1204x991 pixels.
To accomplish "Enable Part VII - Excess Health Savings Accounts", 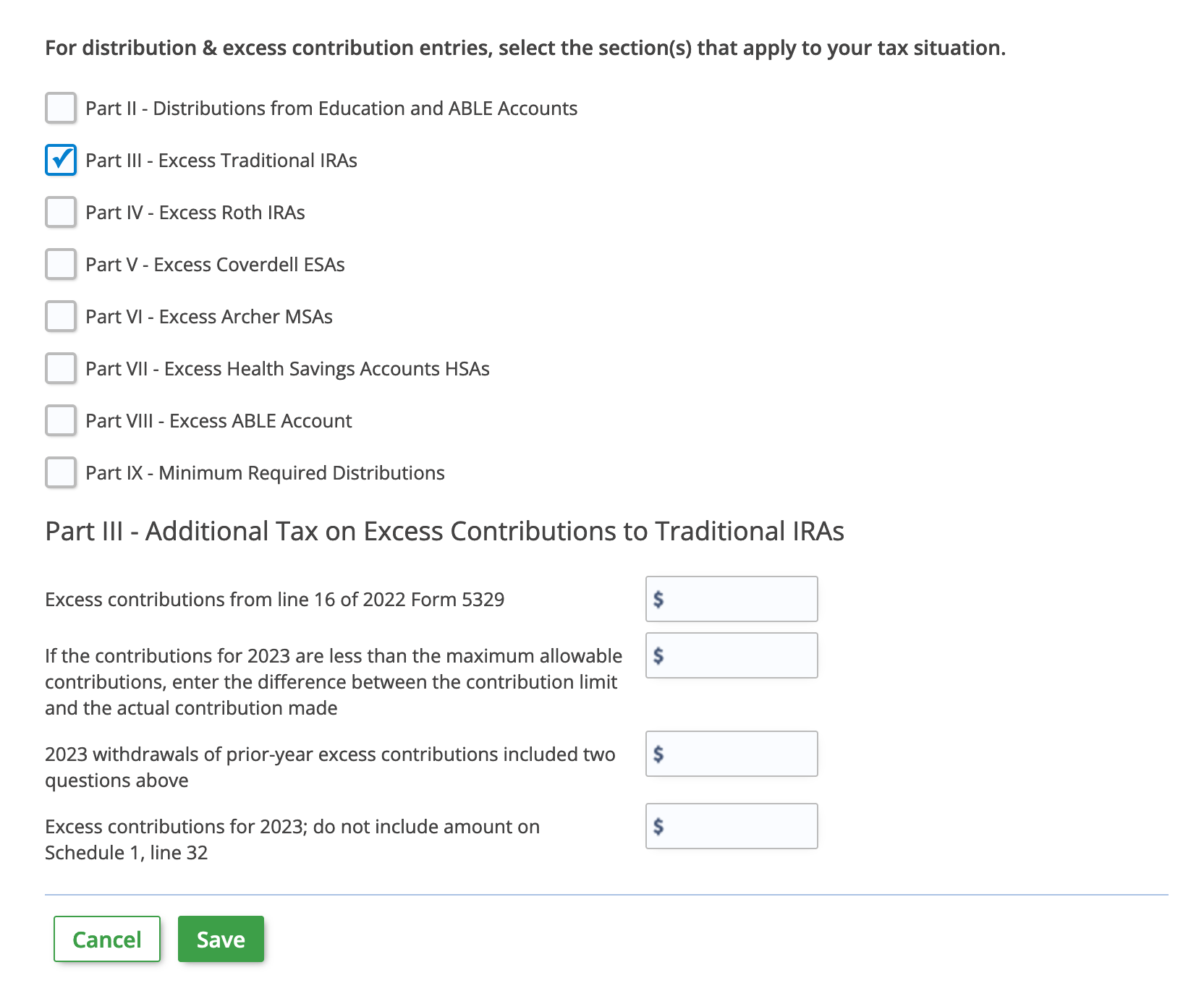I will [61, 368].
